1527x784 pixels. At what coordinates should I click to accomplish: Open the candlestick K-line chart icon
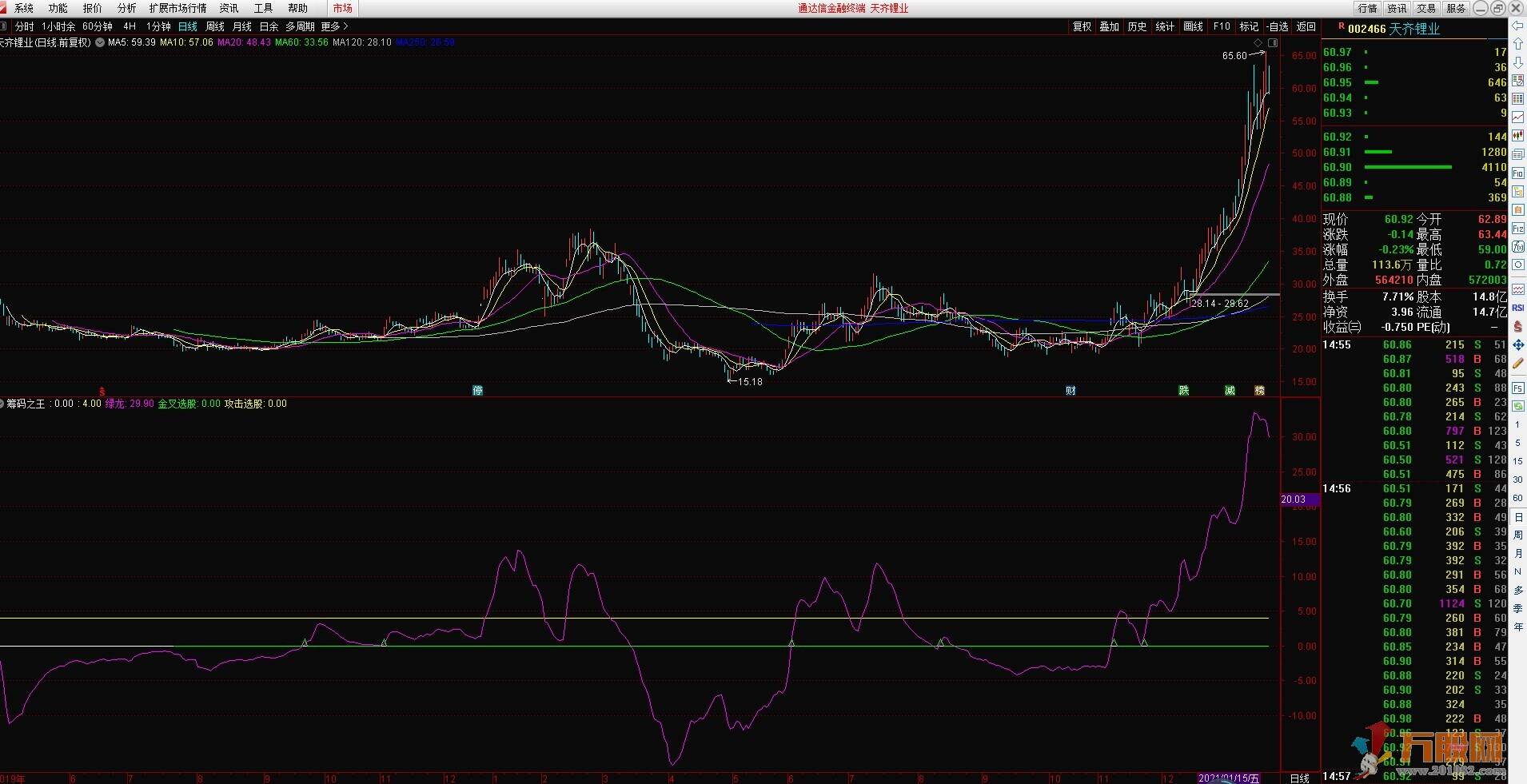pyautogui.click(x=1517, y=136)
